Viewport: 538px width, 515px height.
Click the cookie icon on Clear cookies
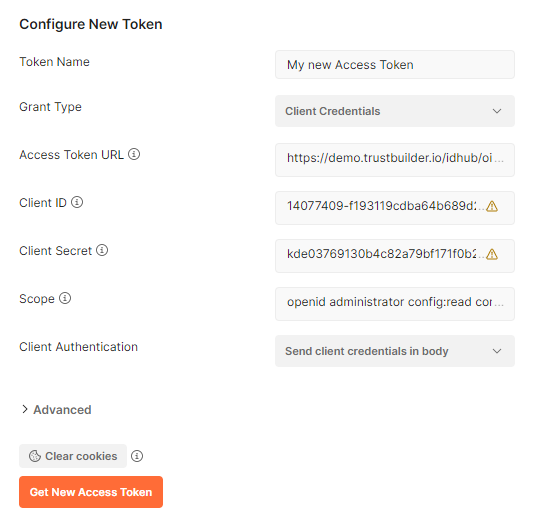click(x=35, y=456)
